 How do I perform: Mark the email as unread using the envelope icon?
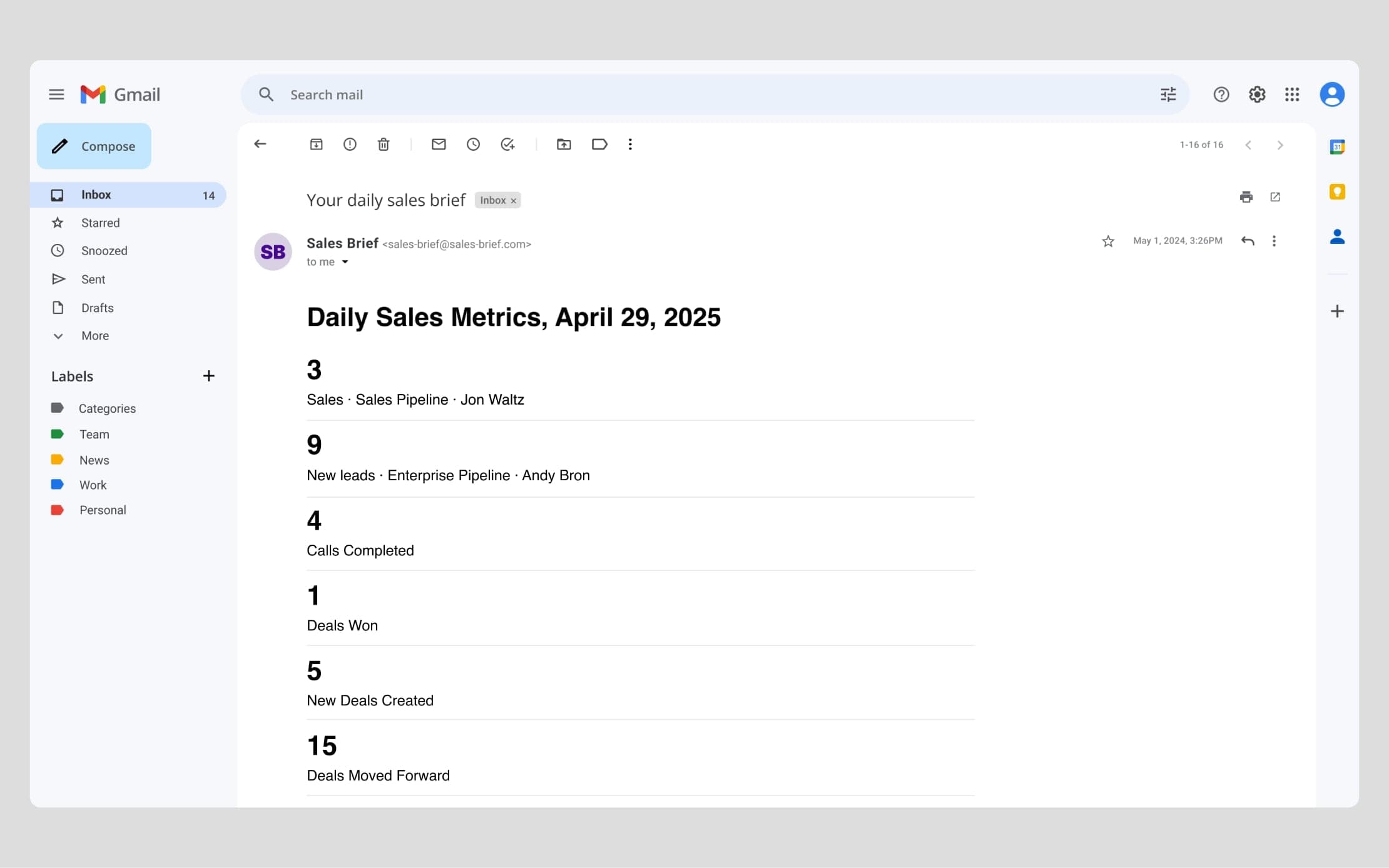439,144
